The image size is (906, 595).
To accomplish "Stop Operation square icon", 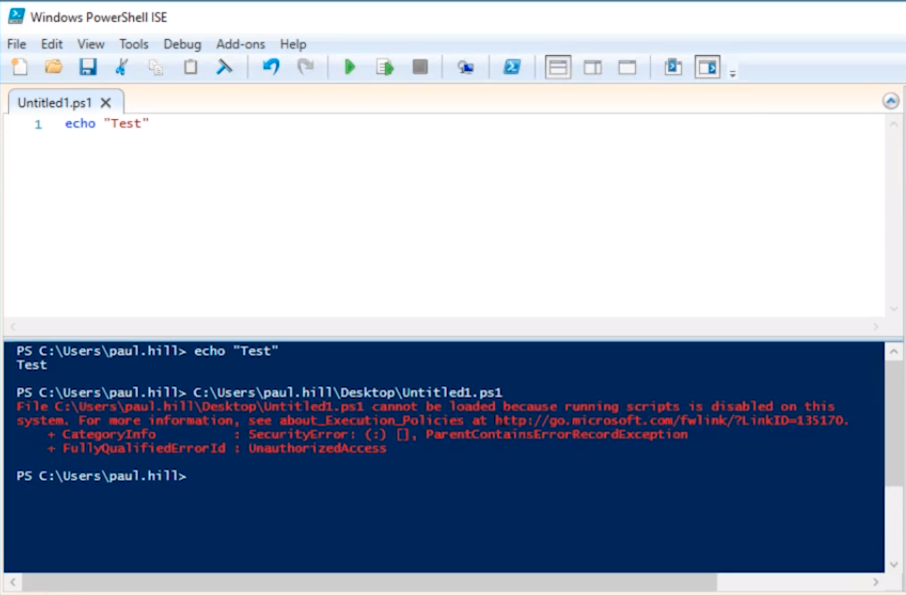I will pos(420,67).
